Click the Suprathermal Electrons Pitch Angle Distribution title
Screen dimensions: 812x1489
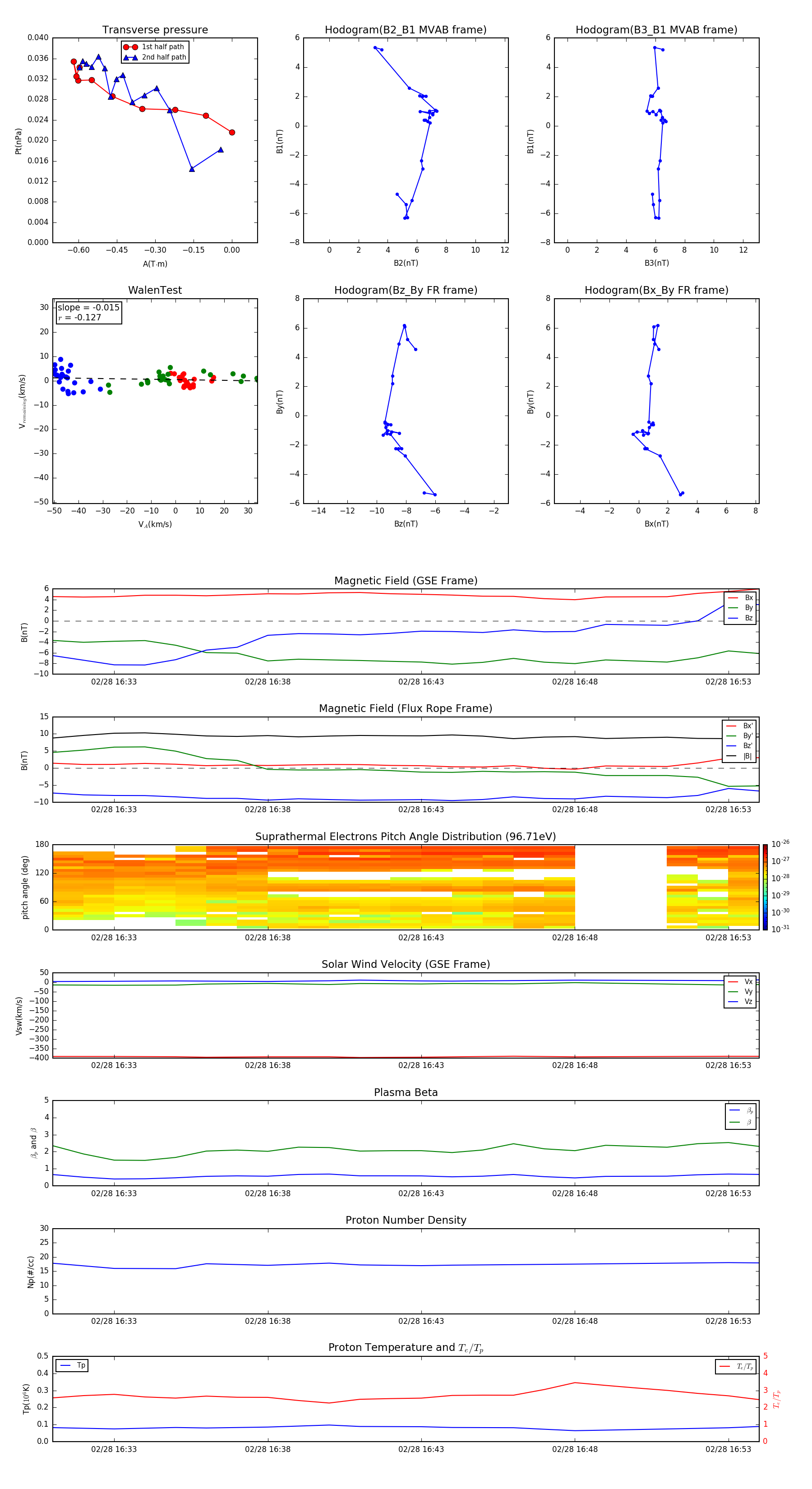point(406,837)
